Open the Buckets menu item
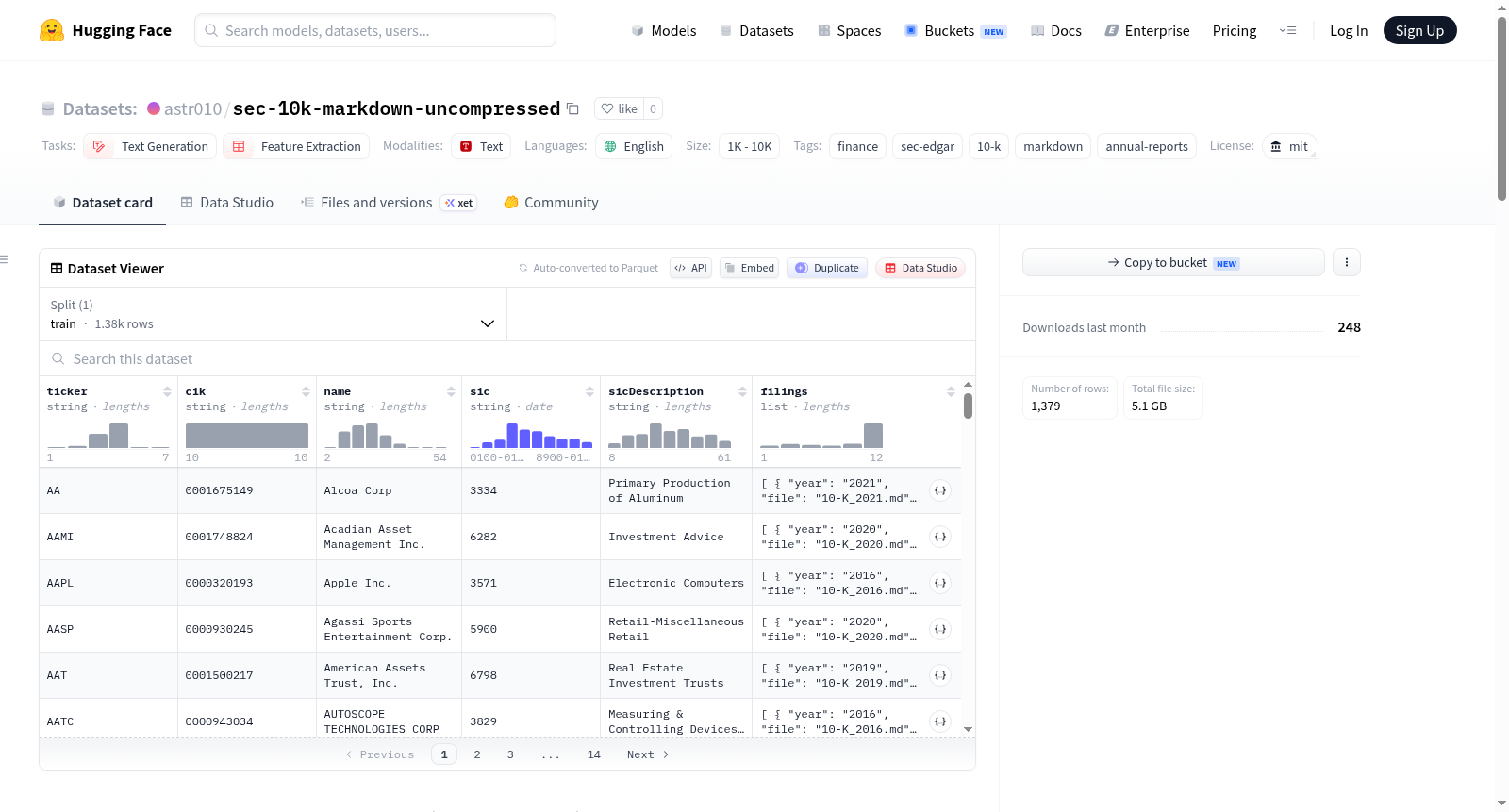Screen dimensions: 1509x812 point(955,30)
